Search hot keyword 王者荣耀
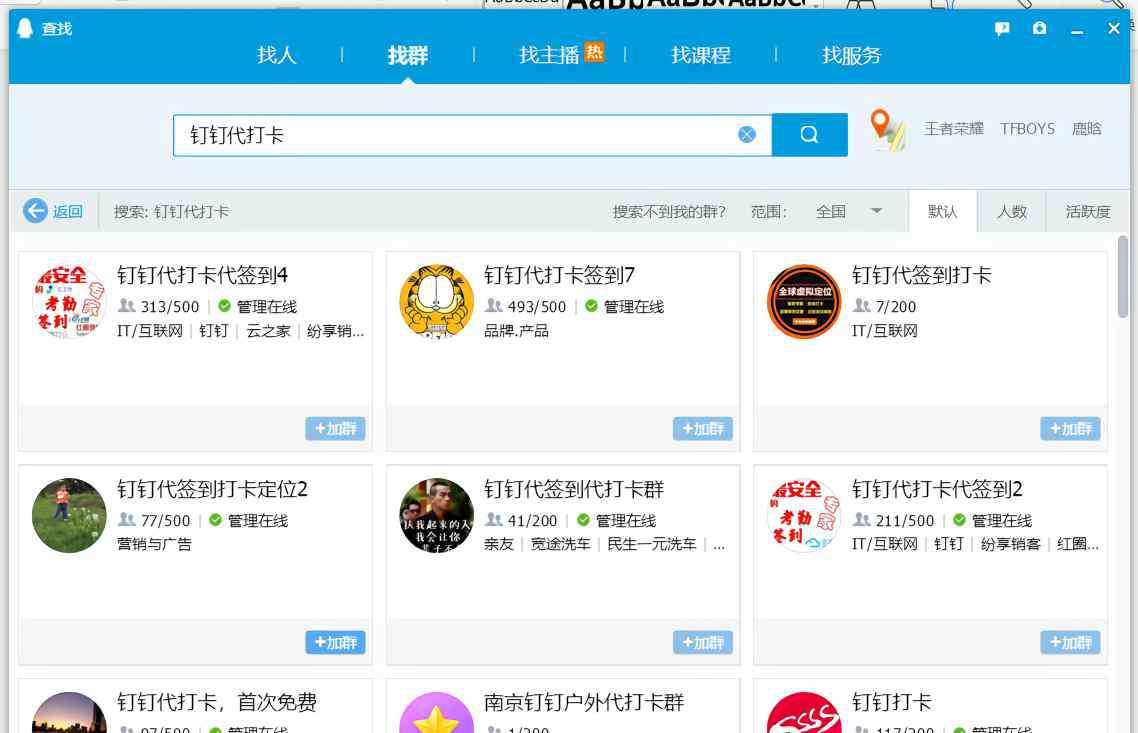This screenshot has height=733, width=1138. tap(954, 128)
